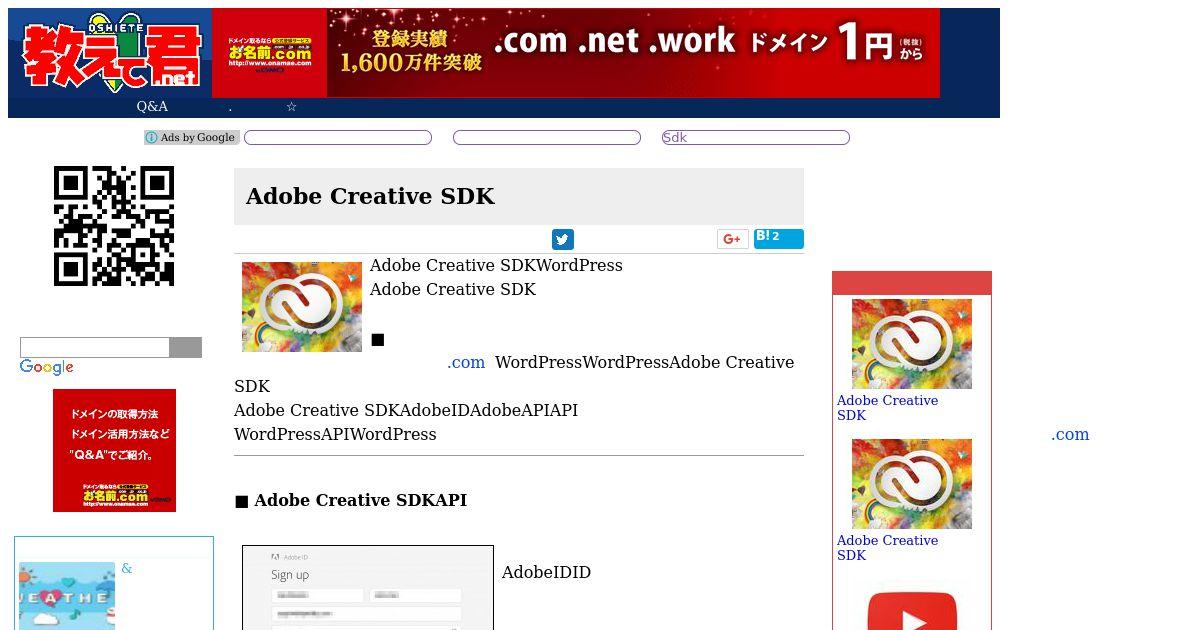Click the YouTube play icon
The height and width of the screenshot is (630, 1200).
[912, 611]
